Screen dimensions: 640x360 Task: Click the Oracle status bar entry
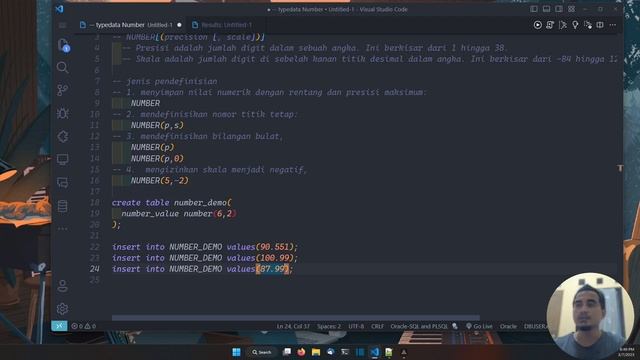(508, 326)
